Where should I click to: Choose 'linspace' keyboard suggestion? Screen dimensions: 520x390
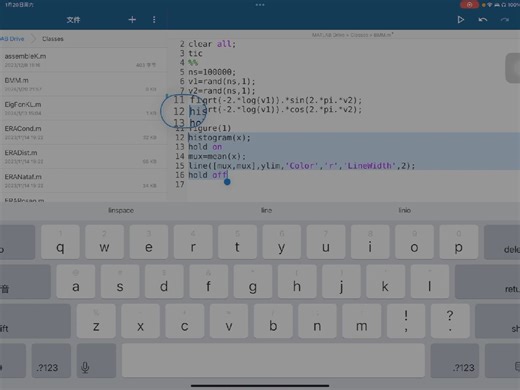pos(121,210)
